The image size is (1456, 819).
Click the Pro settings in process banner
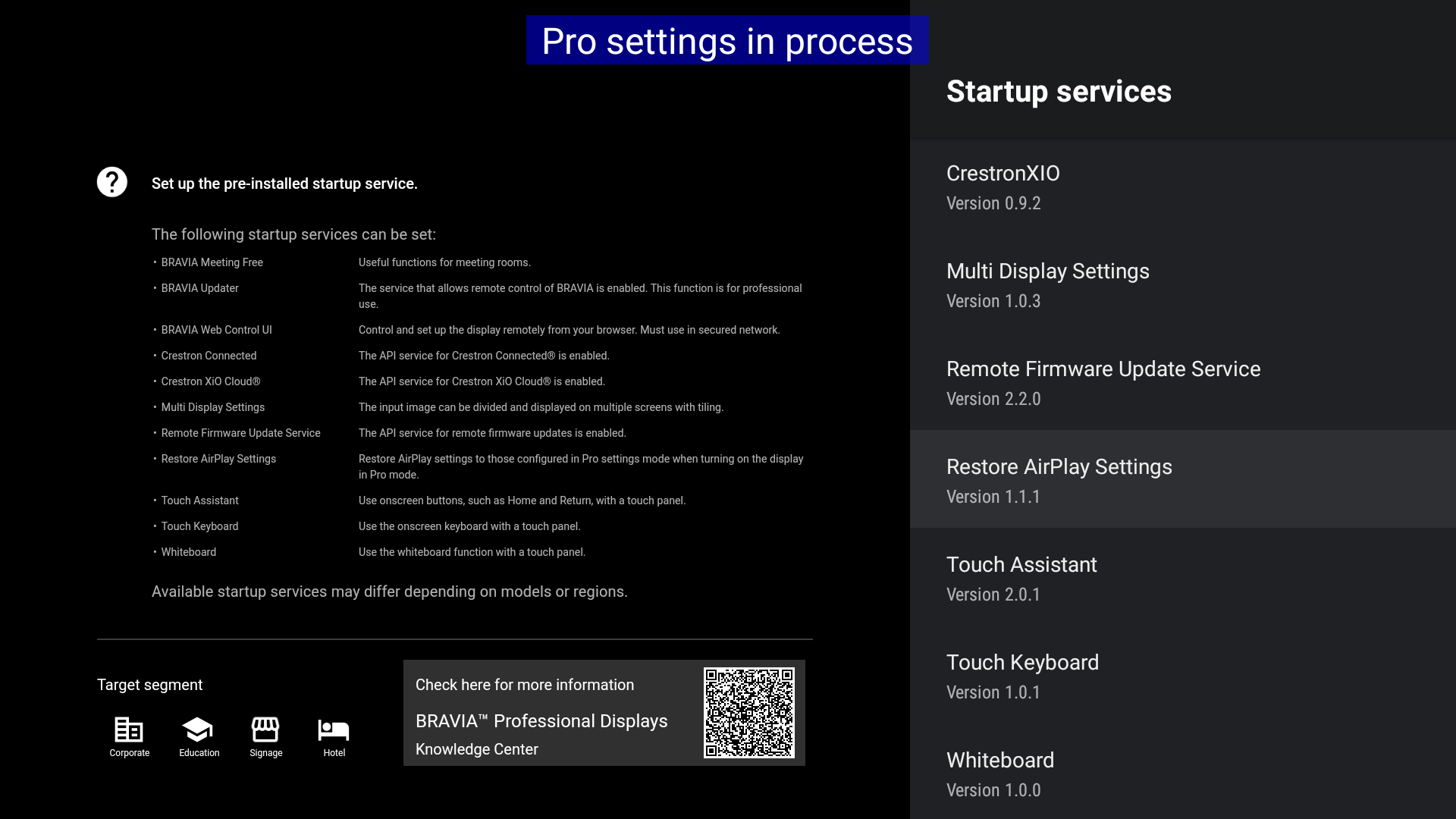coord(727,41)
